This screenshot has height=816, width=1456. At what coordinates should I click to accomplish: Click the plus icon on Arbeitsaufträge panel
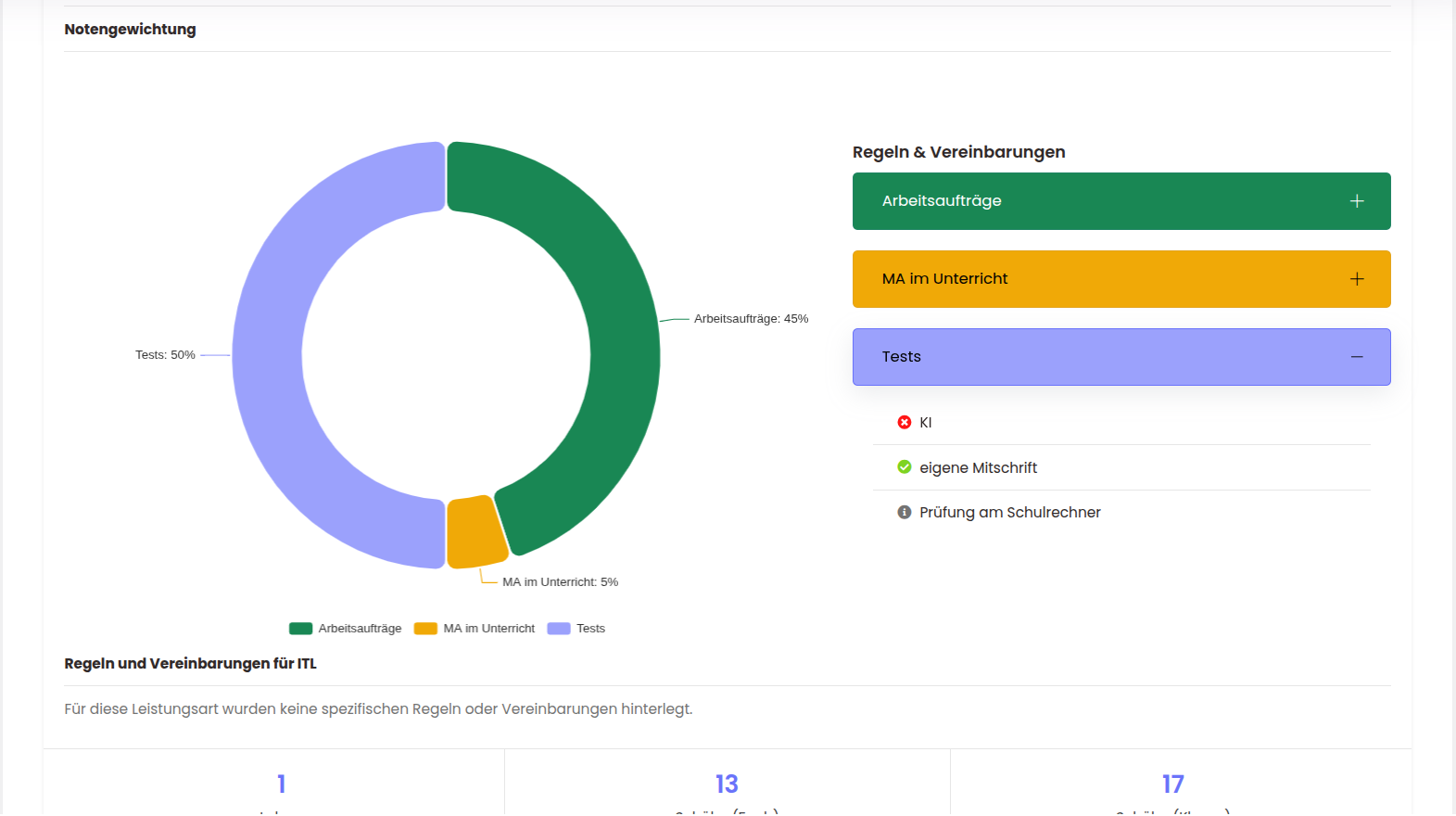click(x=1357, y=201)
